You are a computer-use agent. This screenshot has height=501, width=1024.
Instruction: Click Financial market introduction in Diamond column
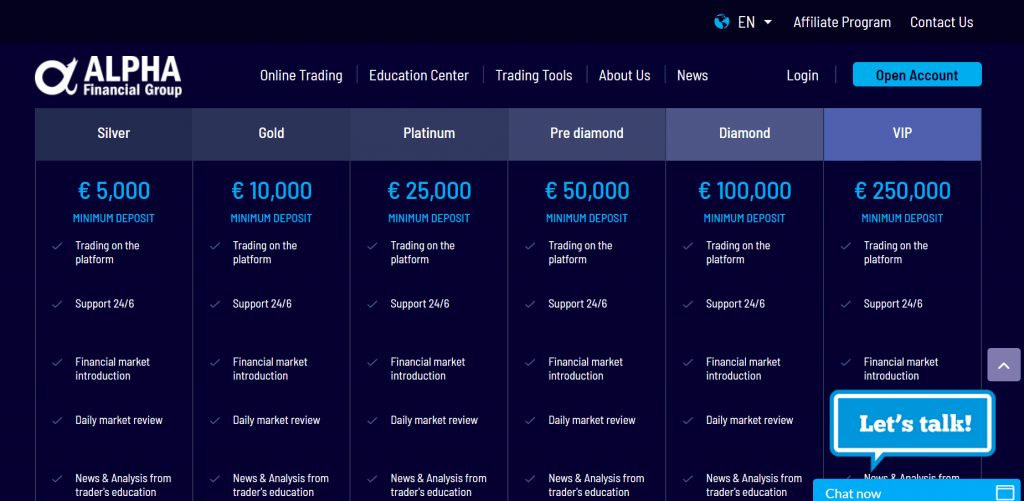click(x=743, y=369)
